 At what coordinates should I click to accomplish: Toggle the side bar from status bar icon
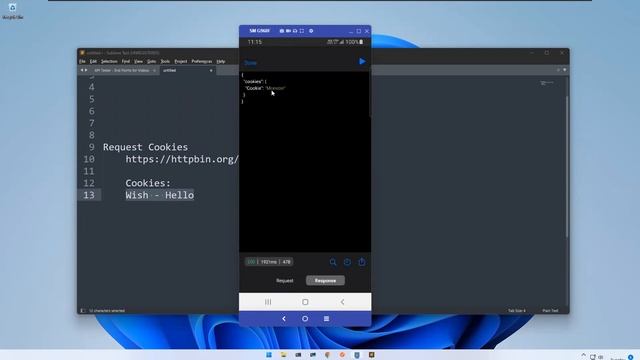[x=83, y=311]
